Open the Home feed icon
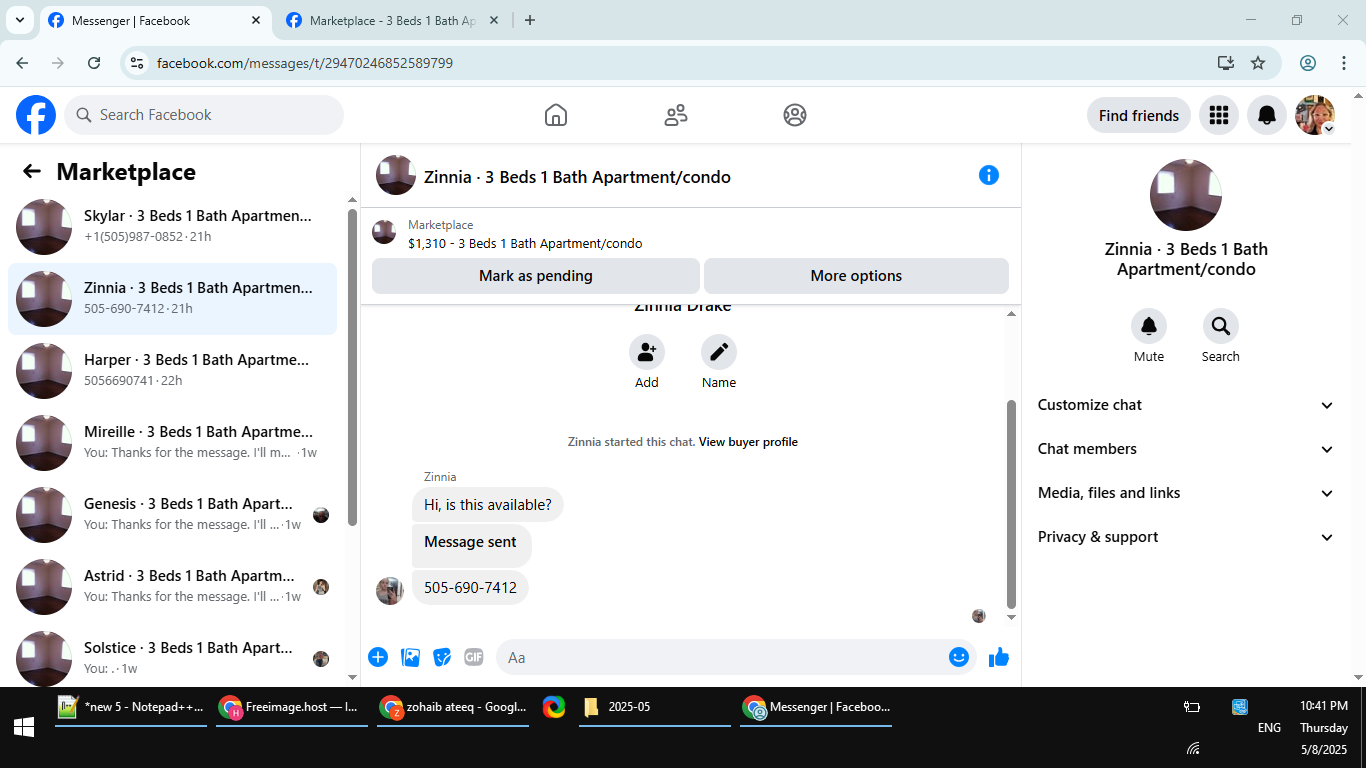1366x768 pixels. (x=556, y=115)
